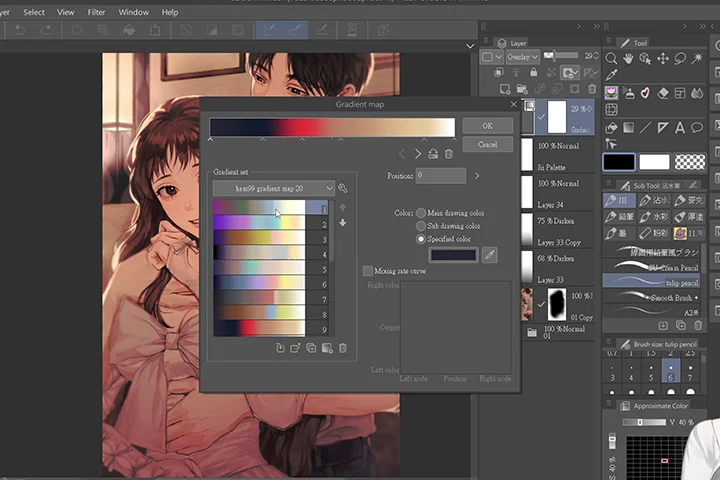Select the Eyedropper tool in Tool panel
Viewport: 720px width, 480px height.
[611, 75]
